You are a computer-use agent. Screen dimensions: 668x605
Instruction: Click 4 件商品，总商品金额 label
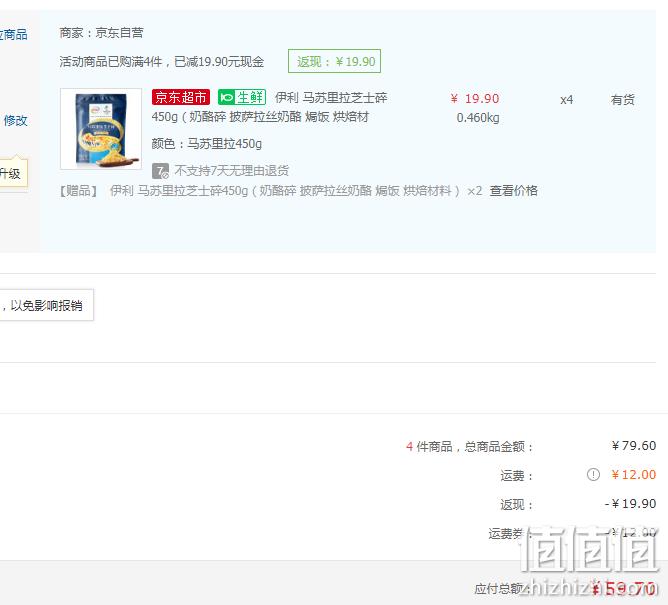[469, 447]
